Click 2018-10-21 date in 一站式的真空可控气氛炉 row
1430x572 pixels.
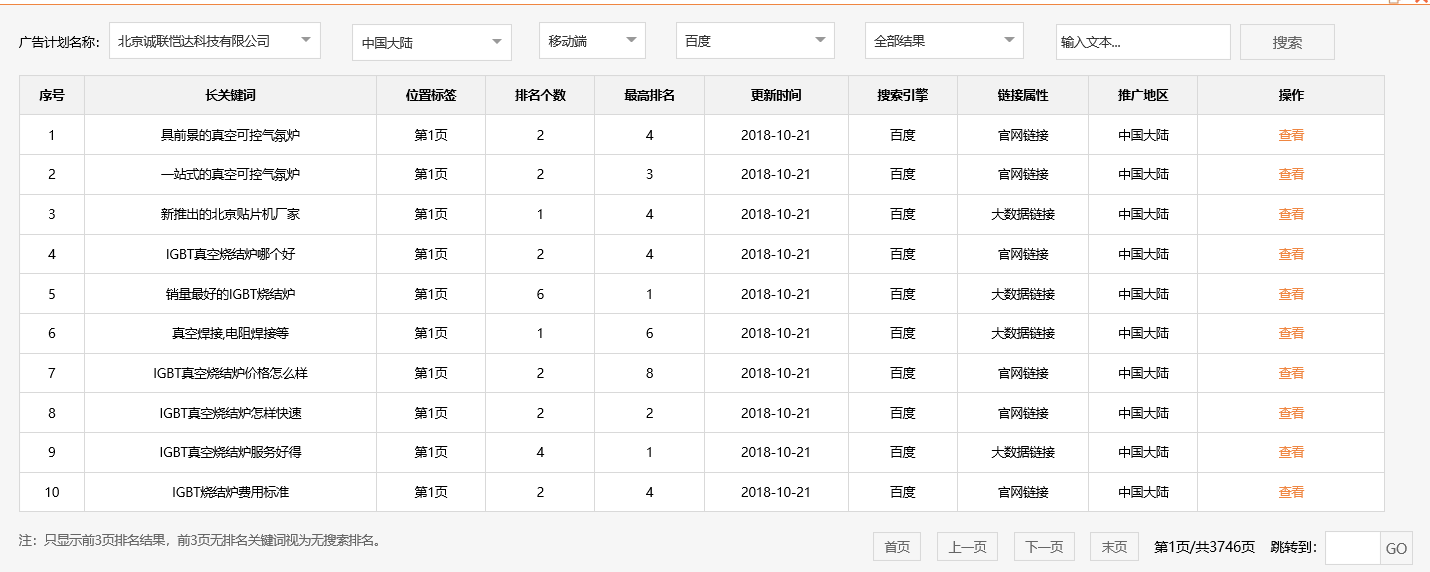[776, 174]
